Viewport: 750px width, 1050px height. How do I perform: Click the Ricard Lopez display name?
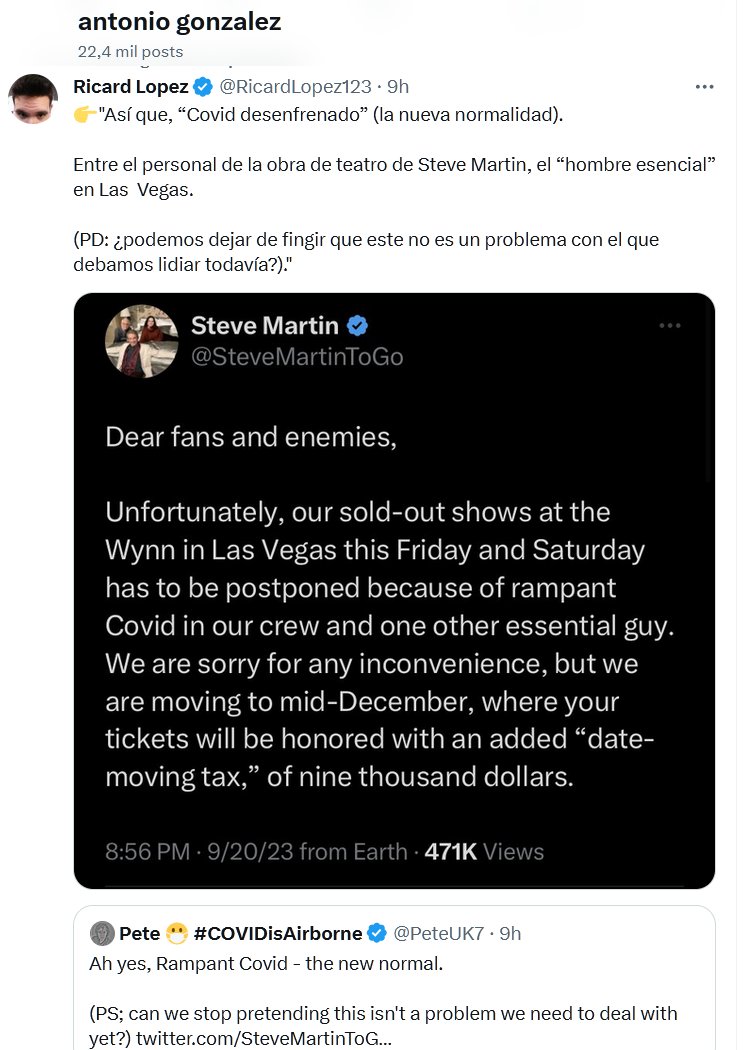coord(130,87)
